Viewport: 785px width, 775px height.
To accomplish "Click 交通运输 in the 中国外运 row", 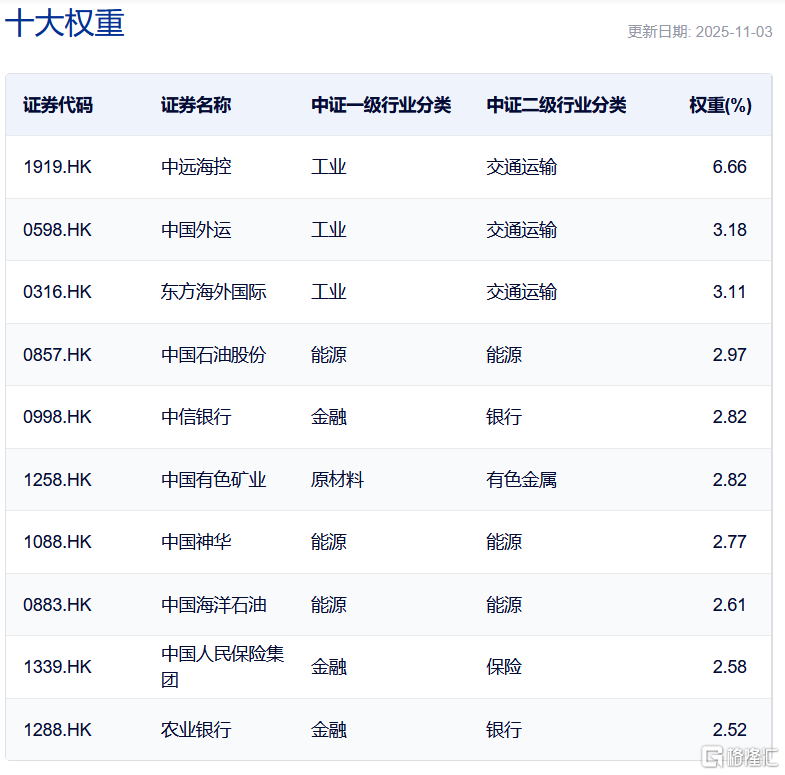I will tap(522, 230).
